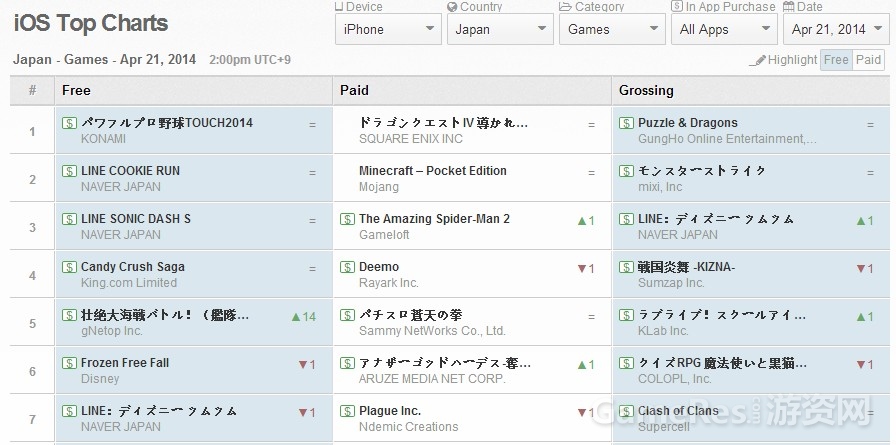The image size is (896, 445).
Task: Click publisher Rayark Inc.
Action: point(389,283)
